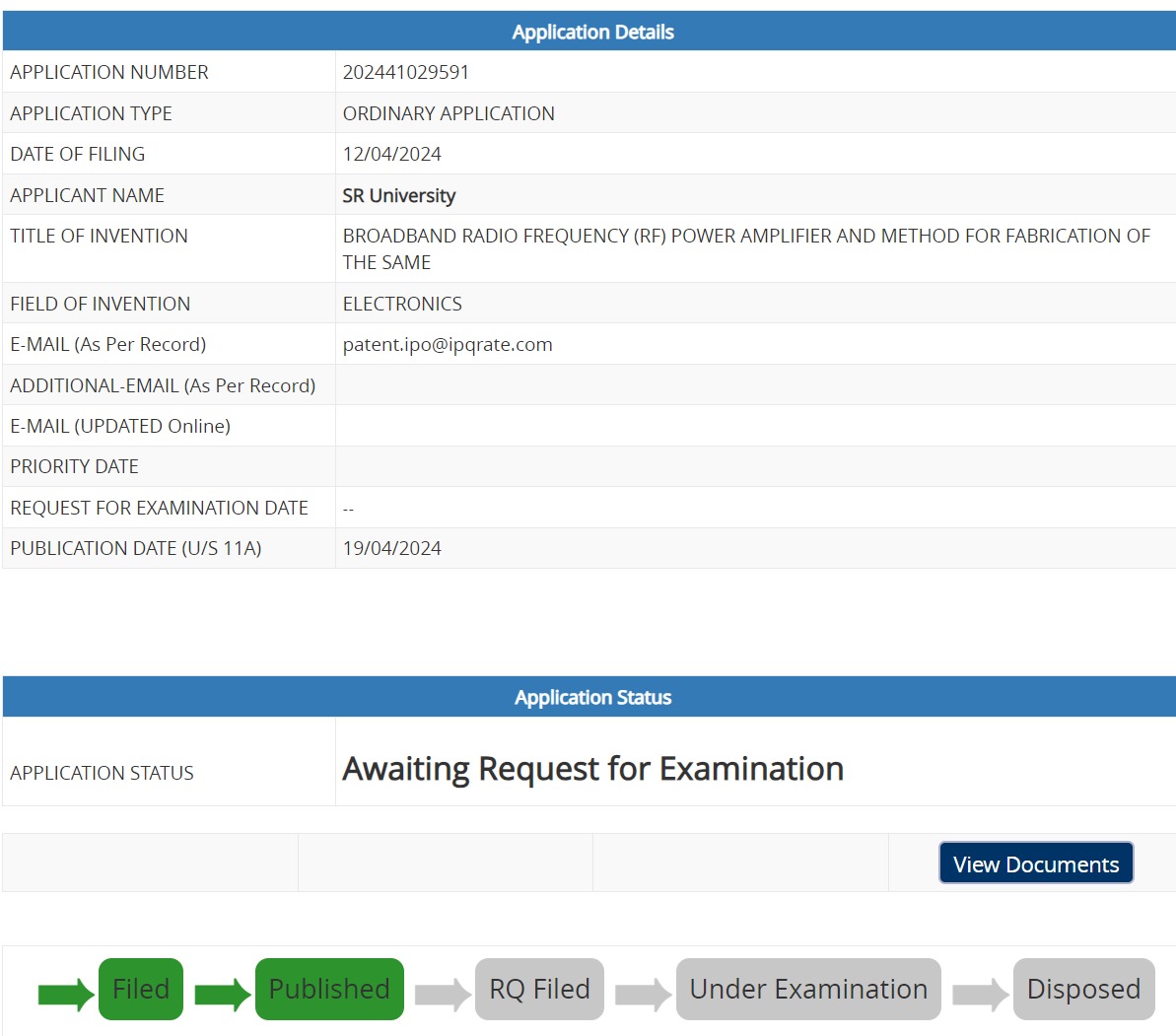The height and width of the screenshot is (1036, 1176).
Task: Click the Application Details header bar
Action: click(592, 32)
